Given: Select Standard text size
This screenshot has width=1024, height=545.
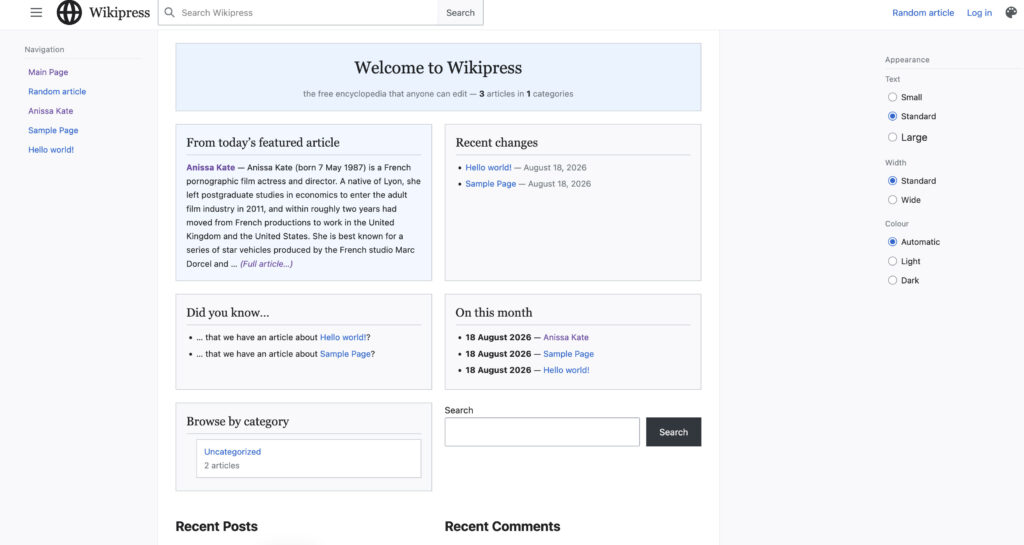Looking at the screenshot, I should click(892, 116).
